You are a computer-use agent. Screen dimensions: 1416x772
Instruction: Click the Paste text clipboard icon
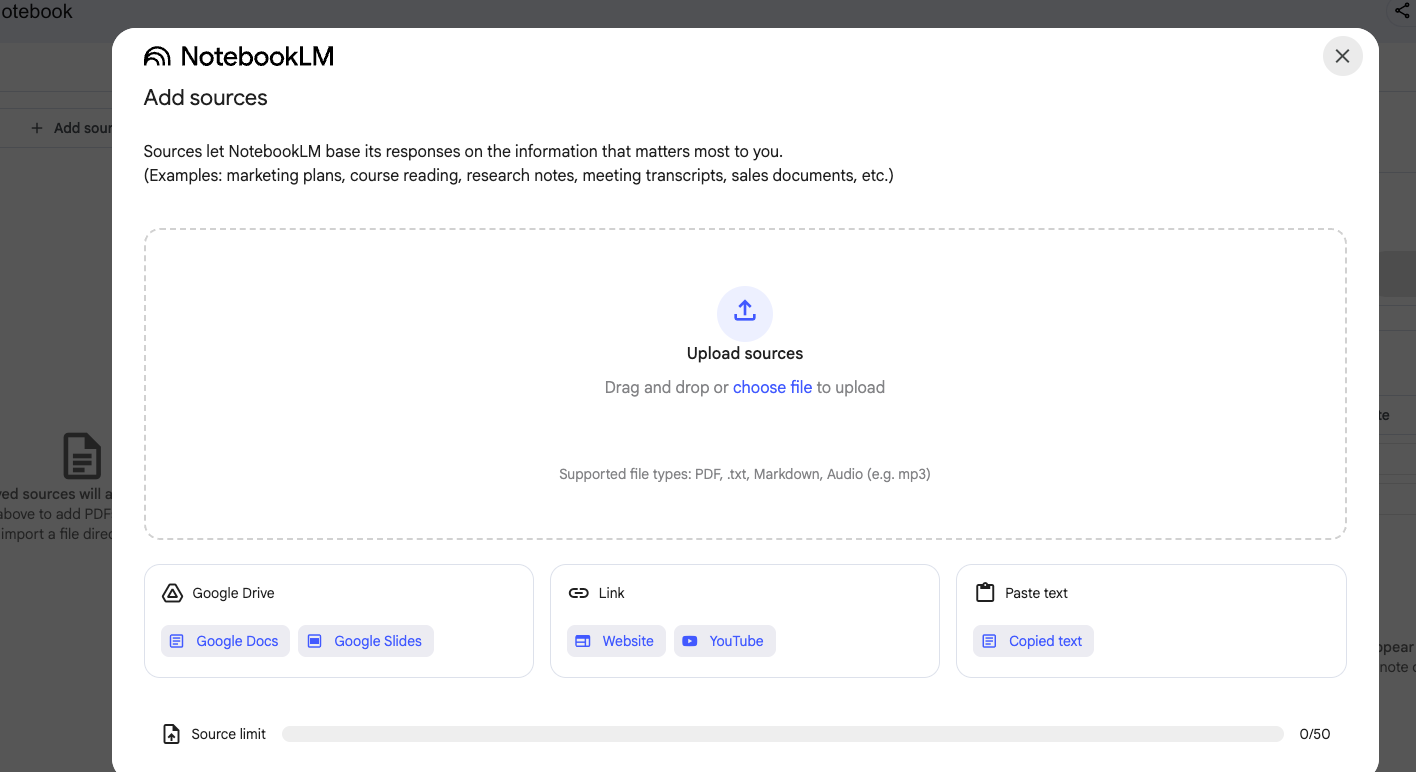985,593
